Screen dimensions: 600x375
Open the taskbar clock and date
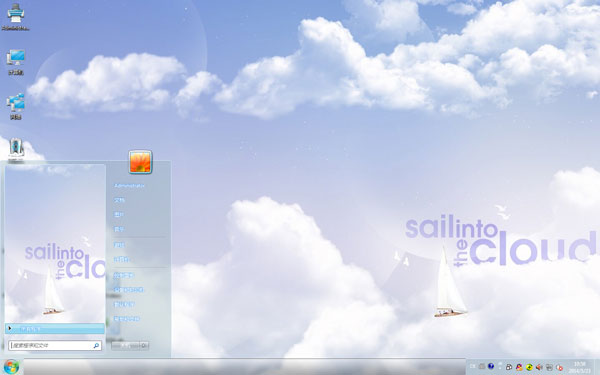[x=579, y=367]
